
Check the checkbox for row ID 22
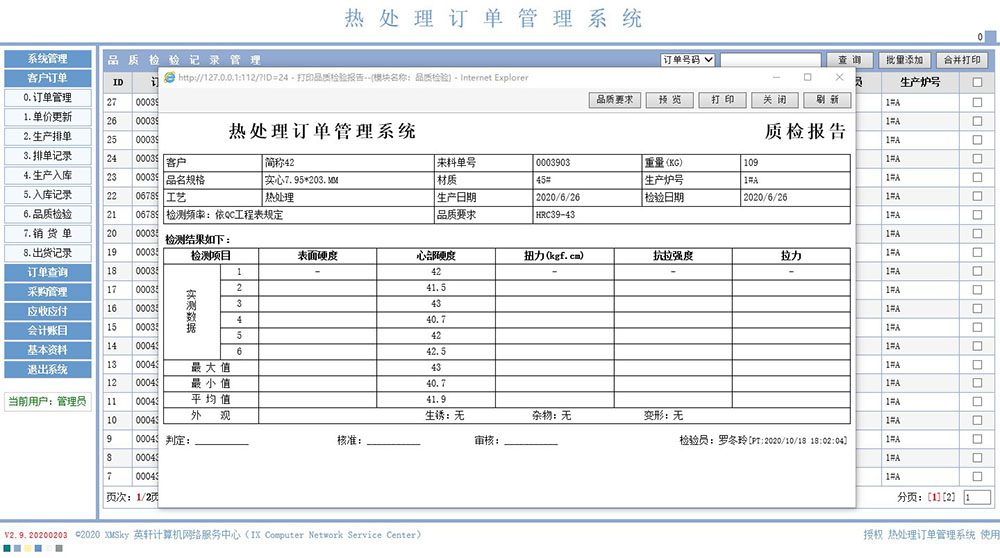tap(977, 196)
